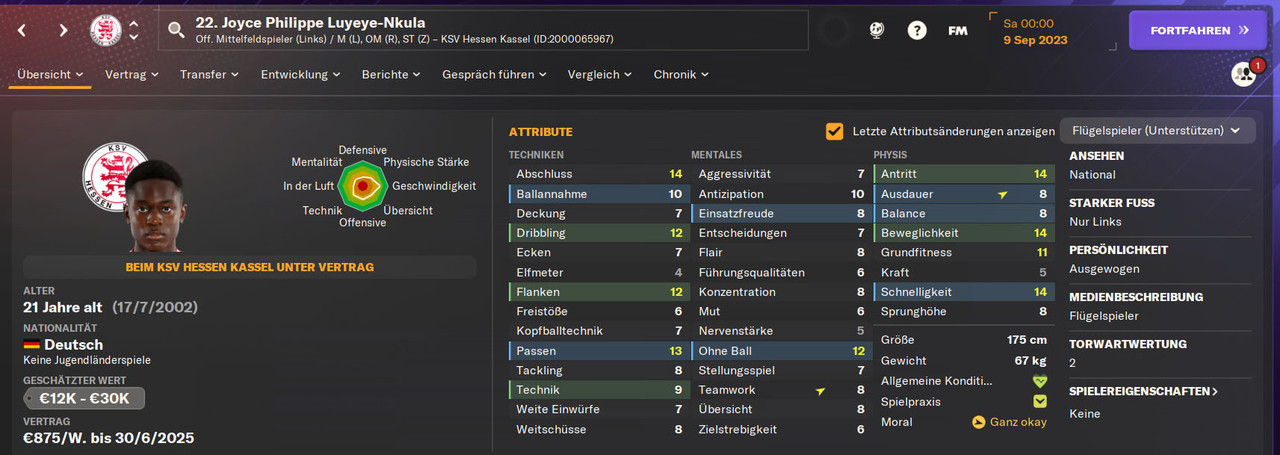Click the KSV Hessen club badge in header
Image resolution: width=1280 pixels, height=455 pixels.
pyautogui.click(x=105, y=30)
